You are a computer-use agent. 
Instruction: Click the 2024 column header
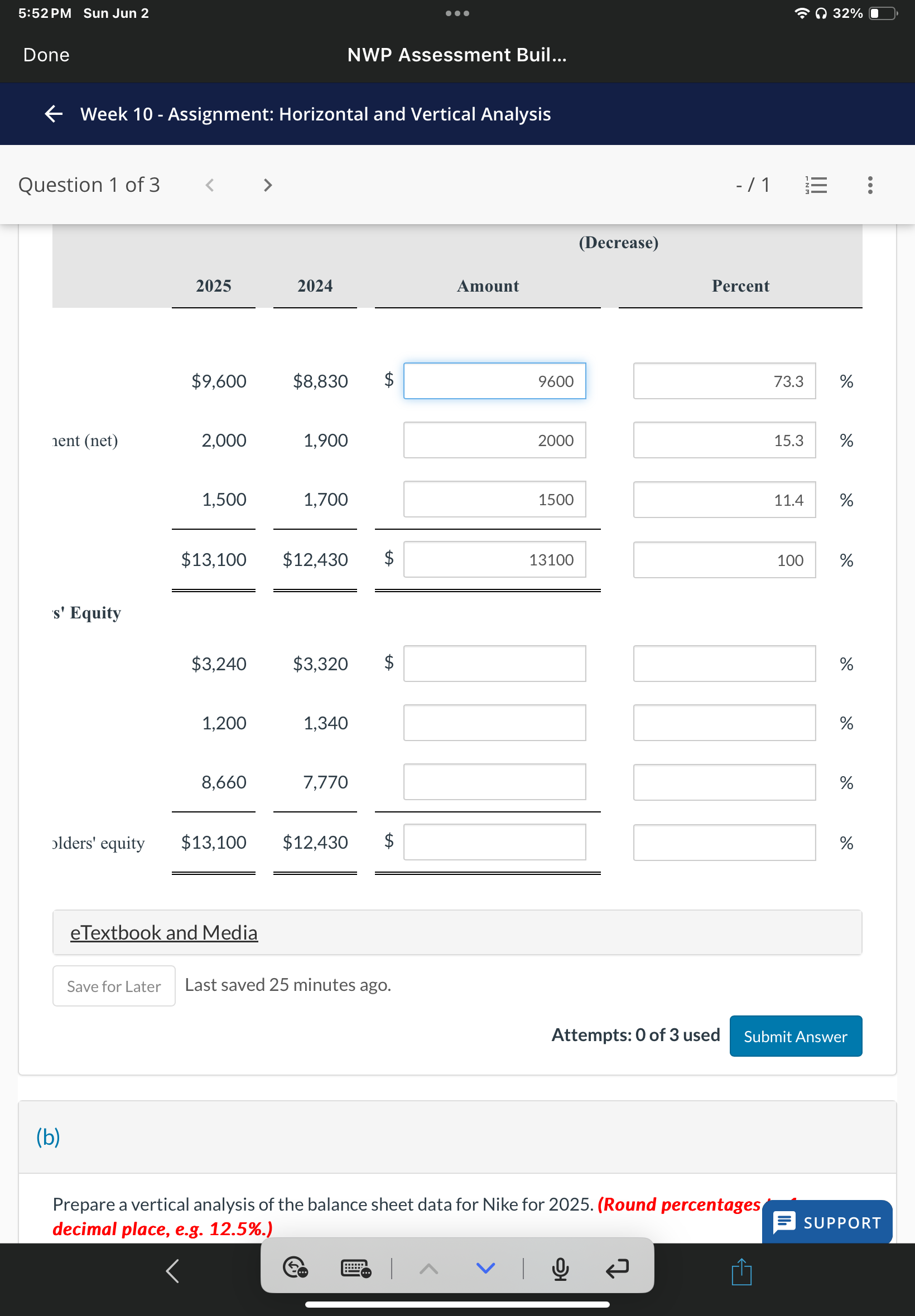click(315, 286)
